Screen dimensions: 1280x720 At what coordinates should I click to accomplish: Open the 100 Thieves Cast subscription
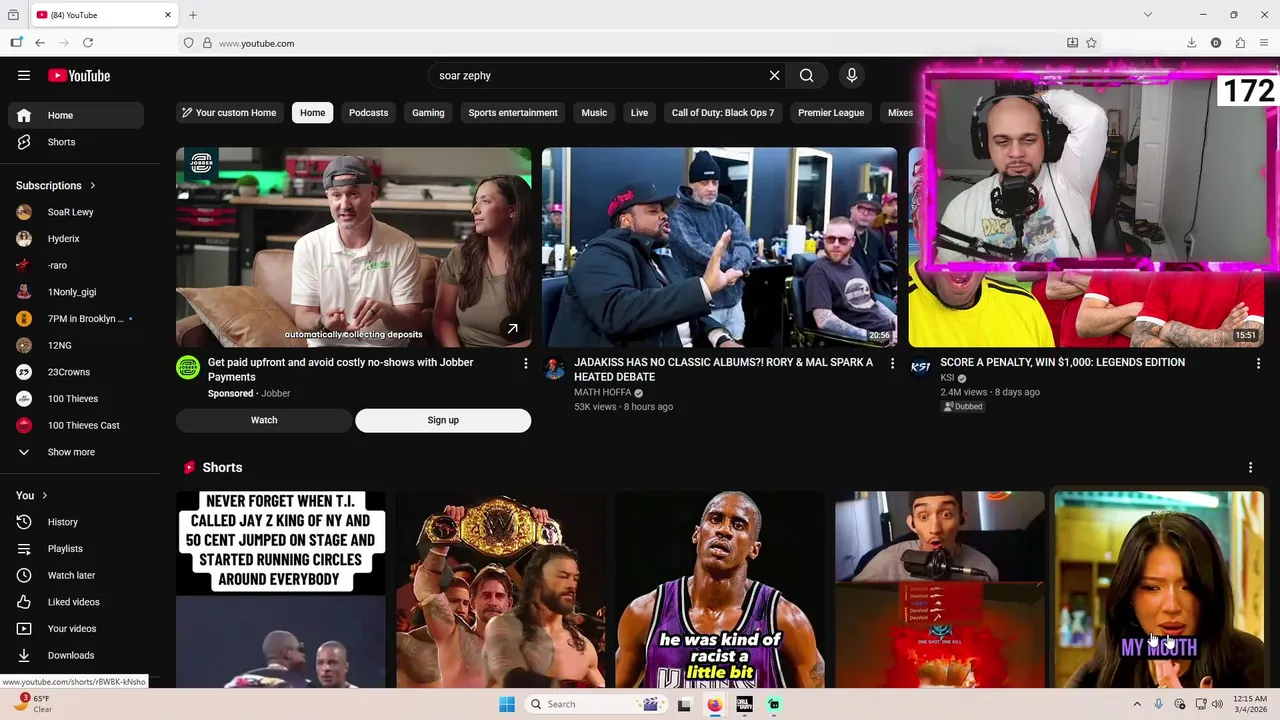(x=76, y=425)
